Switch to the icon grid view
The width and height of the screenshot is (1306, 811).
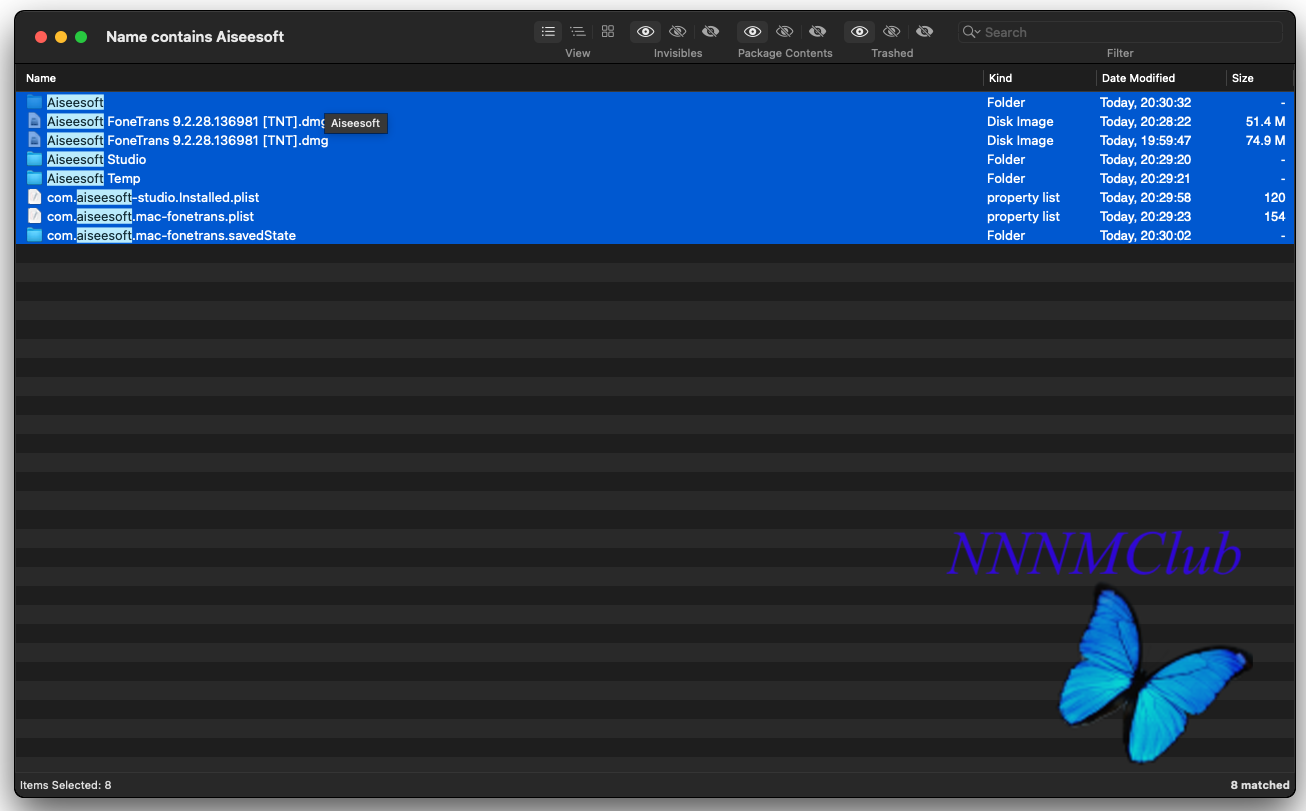coord(608,32)
